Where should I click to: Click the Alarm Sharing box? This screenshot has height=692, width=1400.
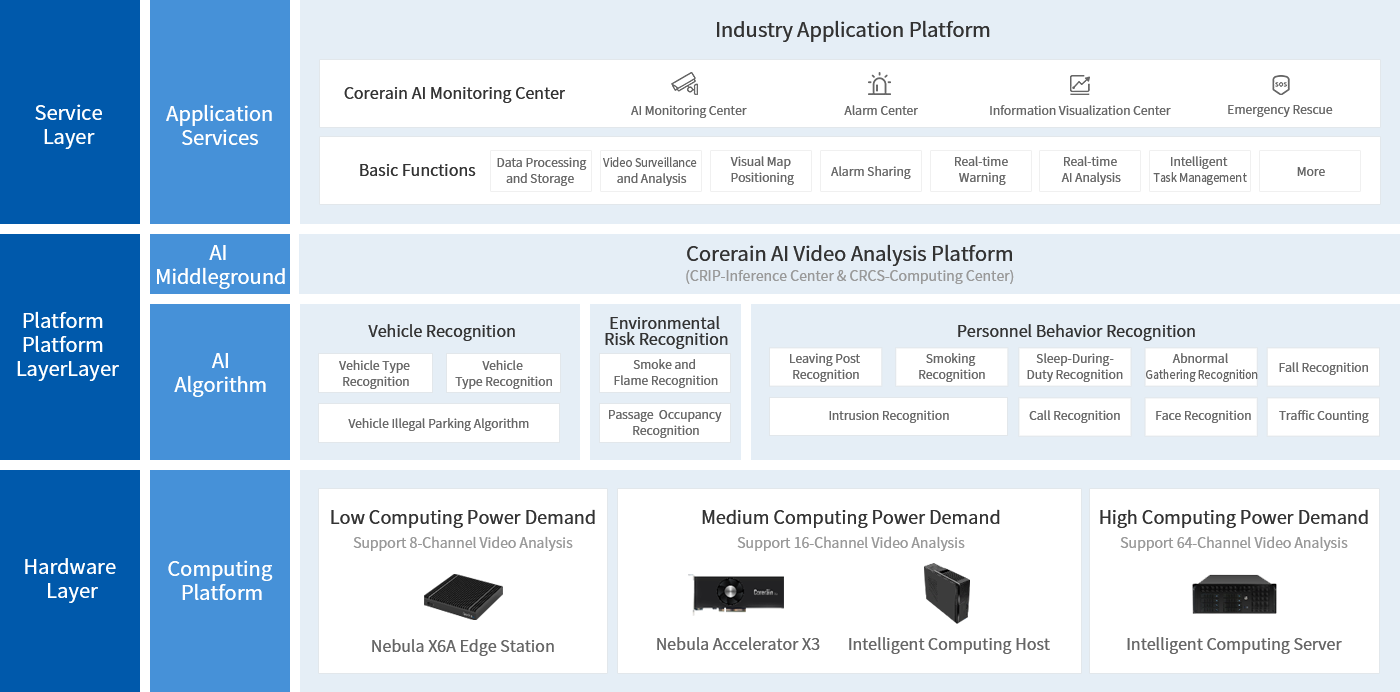pyautogui.click(x=870, y=171)
